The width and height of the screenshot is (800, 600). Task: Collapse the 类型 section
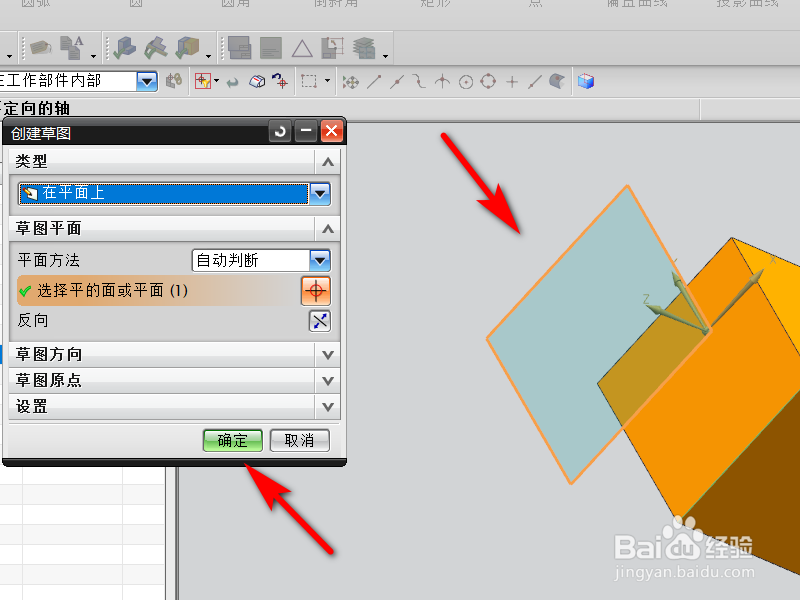[328, 162]
